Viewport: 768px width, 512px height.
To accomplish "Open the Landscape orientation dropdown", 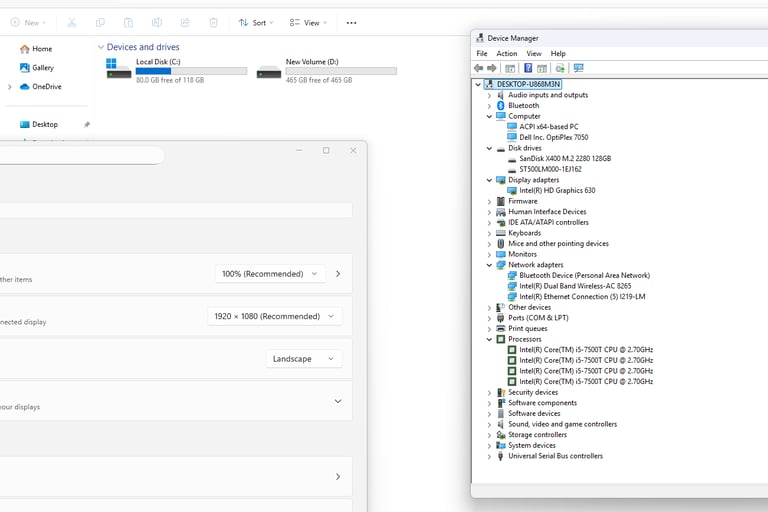I will (304, 359).
